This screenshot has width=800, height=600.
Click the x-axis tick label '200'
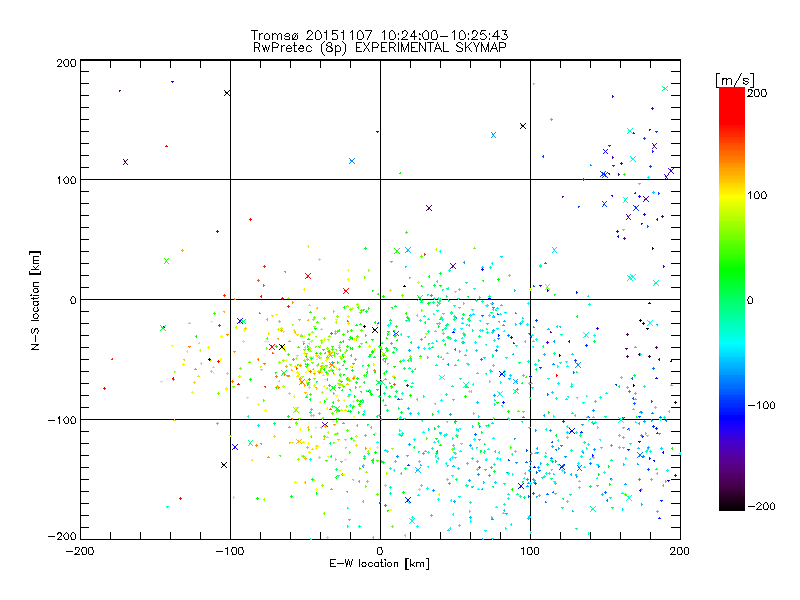(x=680, y=551)
